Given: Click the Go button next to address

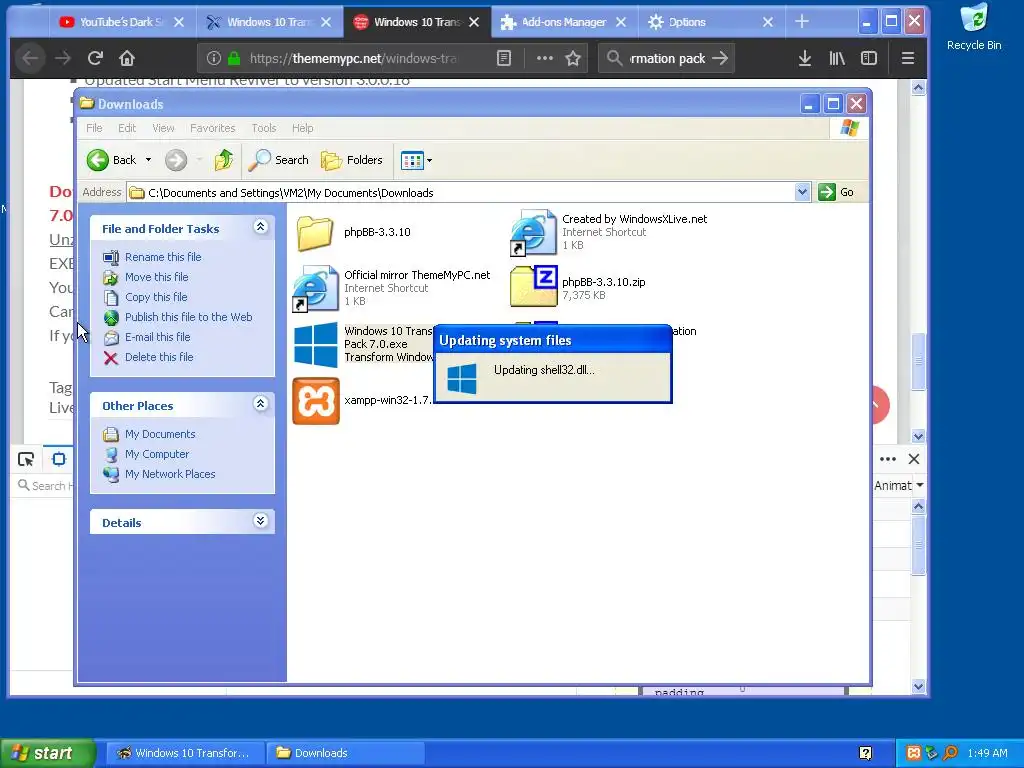Looking at the screenshot, I should (x=837, y=192).
